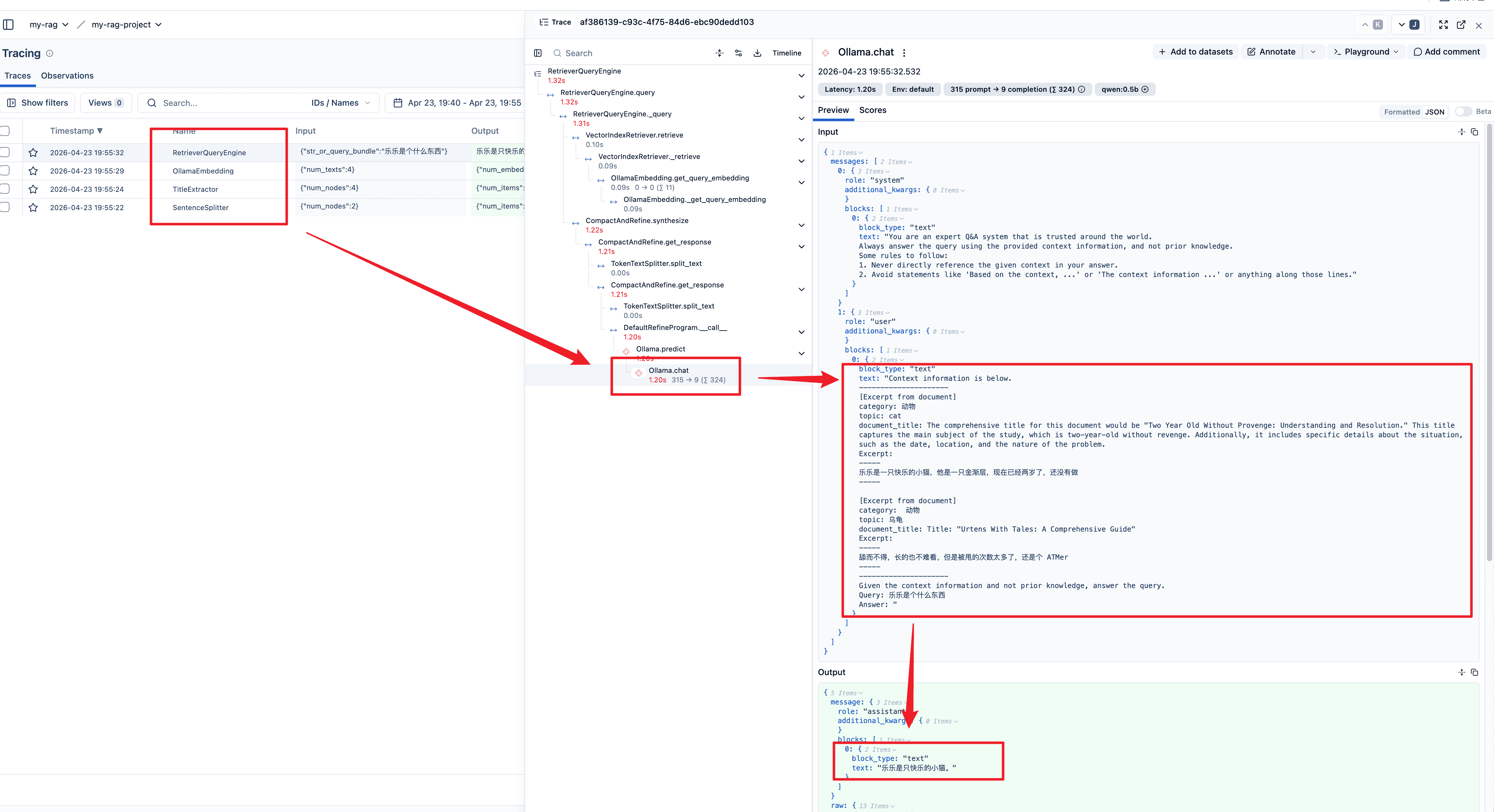Check the OllamaEmbedding row checkbox

point(5,171)
